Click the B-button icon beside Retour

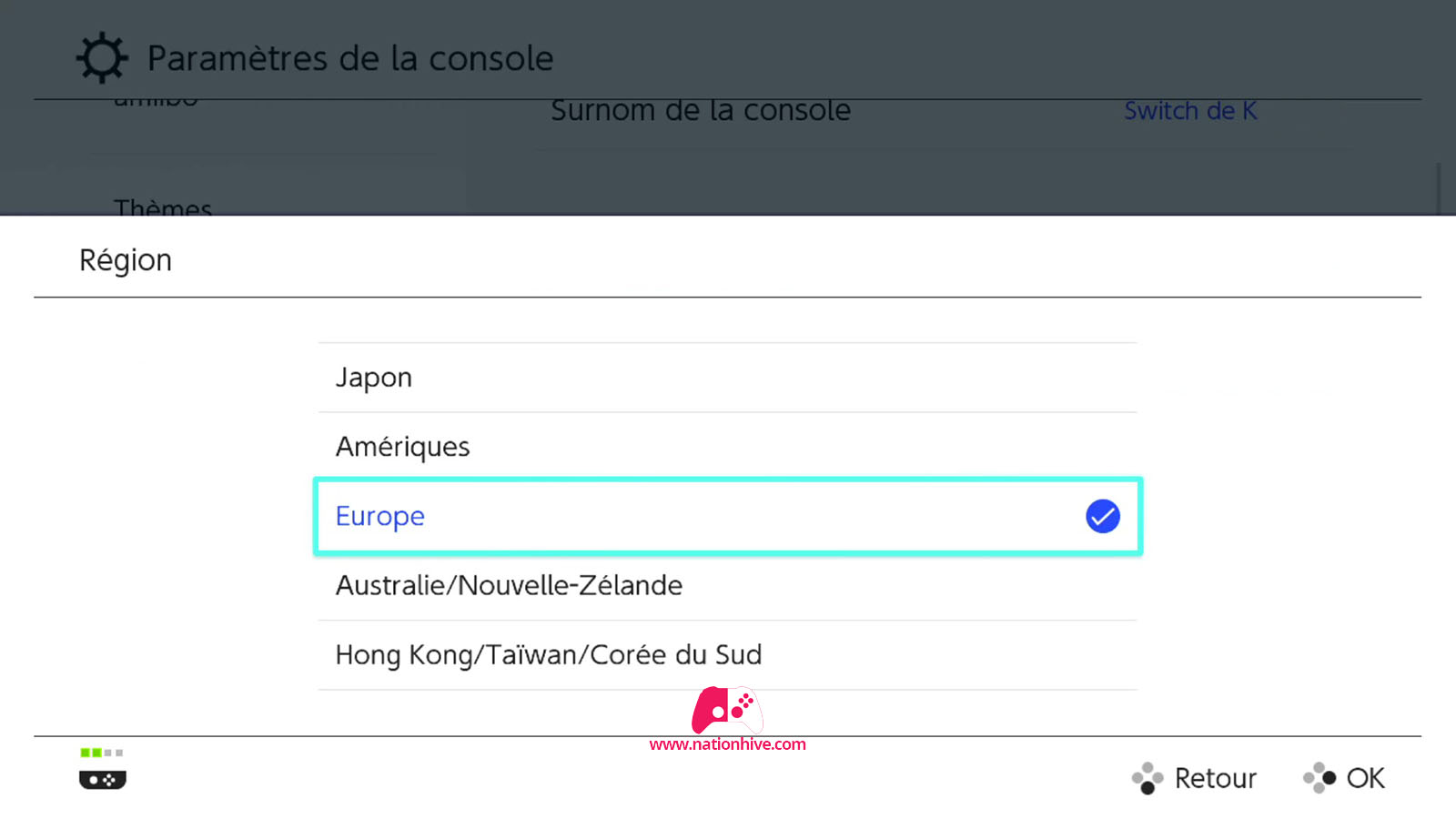click(1148, 778)
